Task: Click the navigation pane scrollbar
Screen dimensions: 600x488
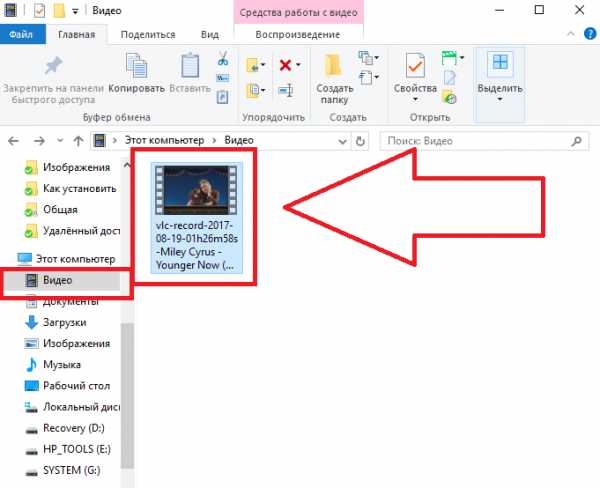Action: tap(127, 395)
